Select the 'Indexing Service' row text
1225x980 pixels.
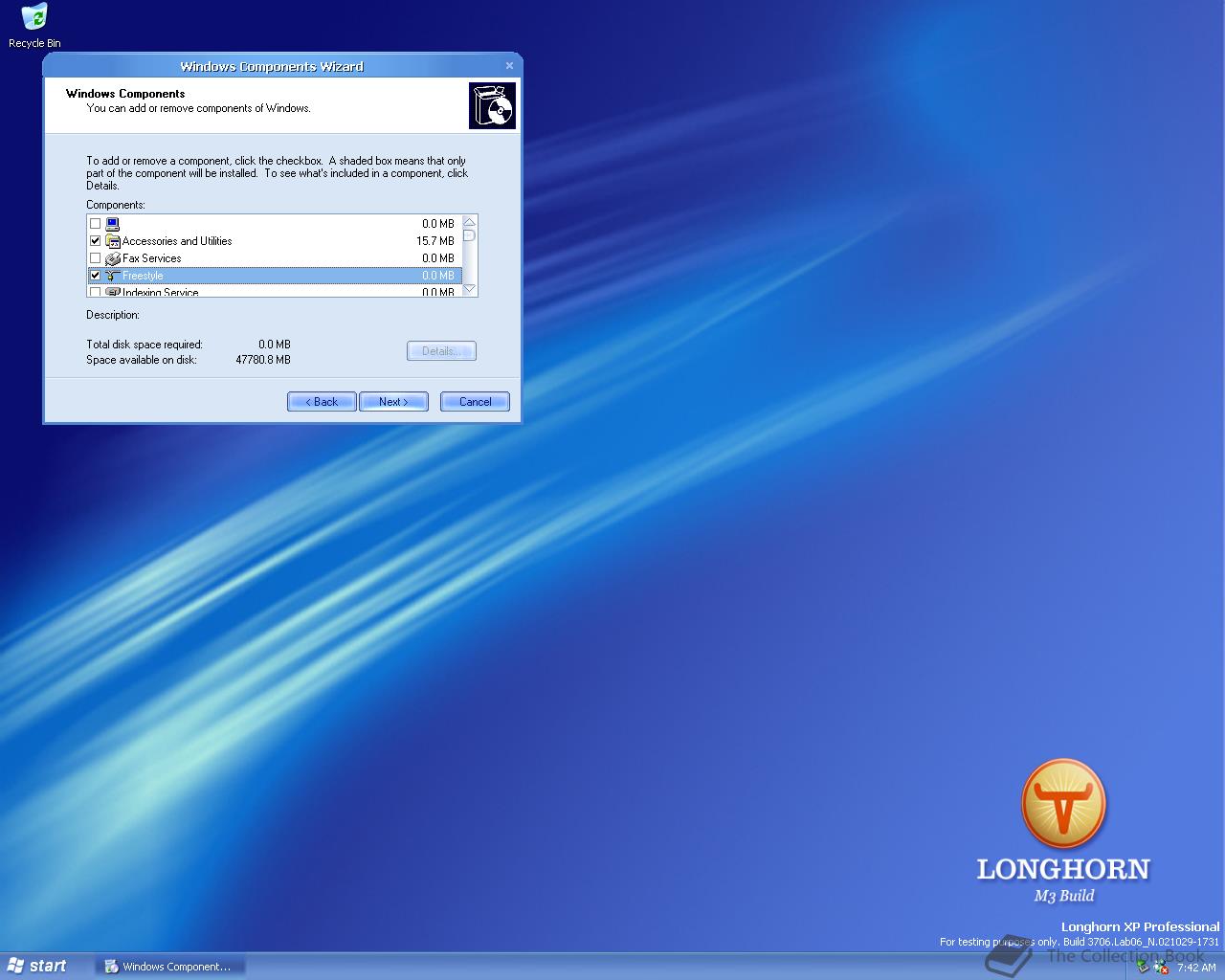[x=161, y=292]
